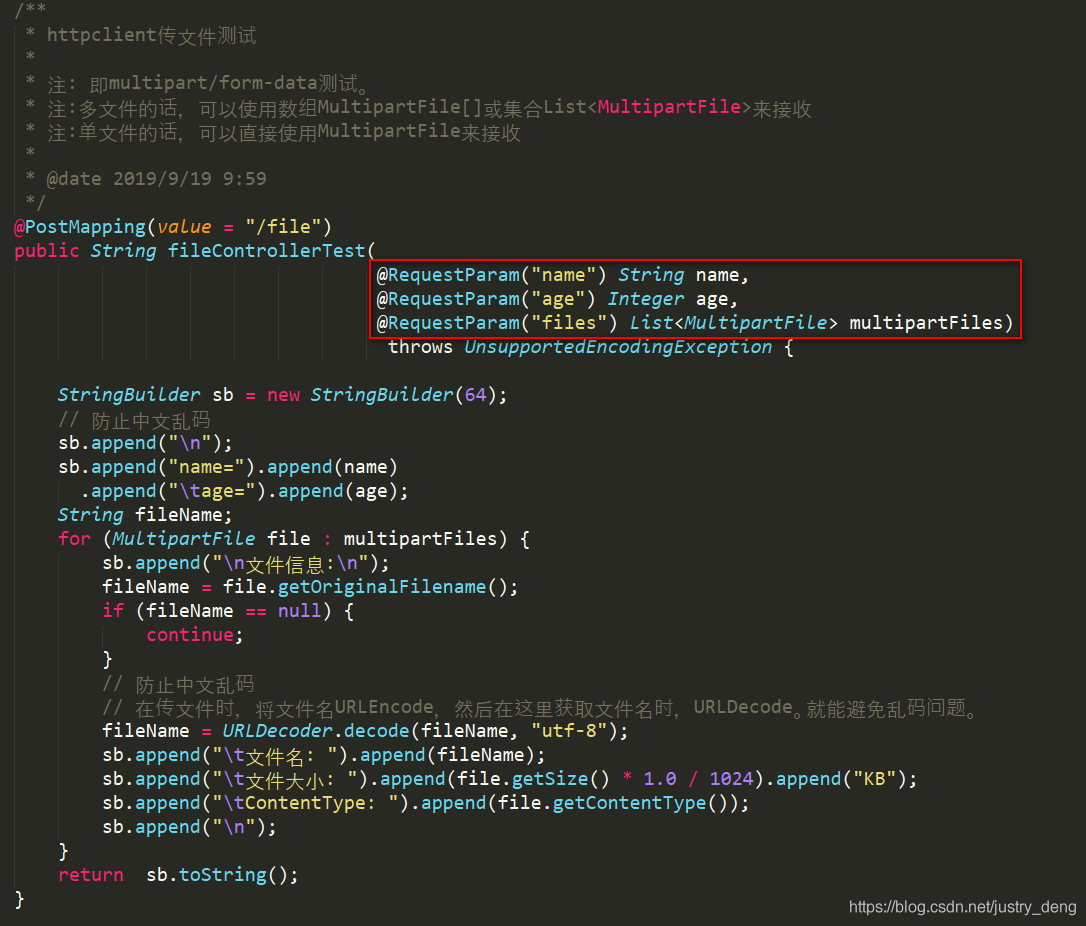The image size is (1086, 926).
Task: Click the String fileName declaration
Action: (144, 515)
